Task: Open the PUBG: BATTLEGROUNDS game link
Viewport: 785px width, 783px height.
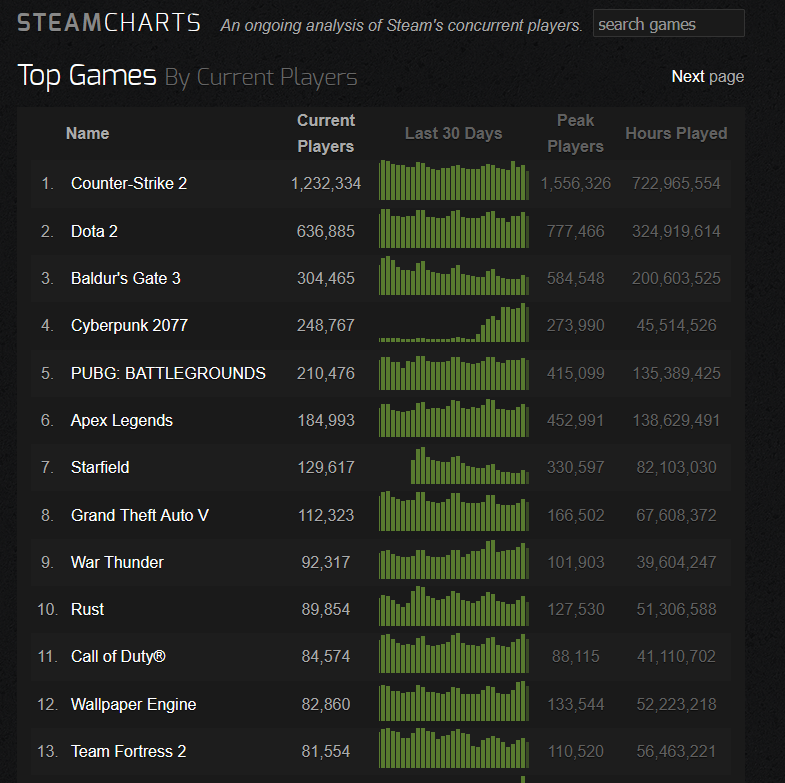Action: pos(168,373)
